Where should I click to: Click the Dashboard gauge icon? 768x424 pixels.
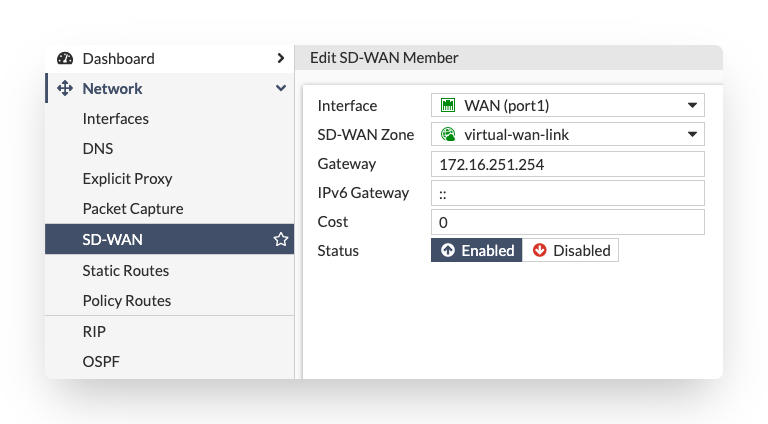(x=65, y=59)
